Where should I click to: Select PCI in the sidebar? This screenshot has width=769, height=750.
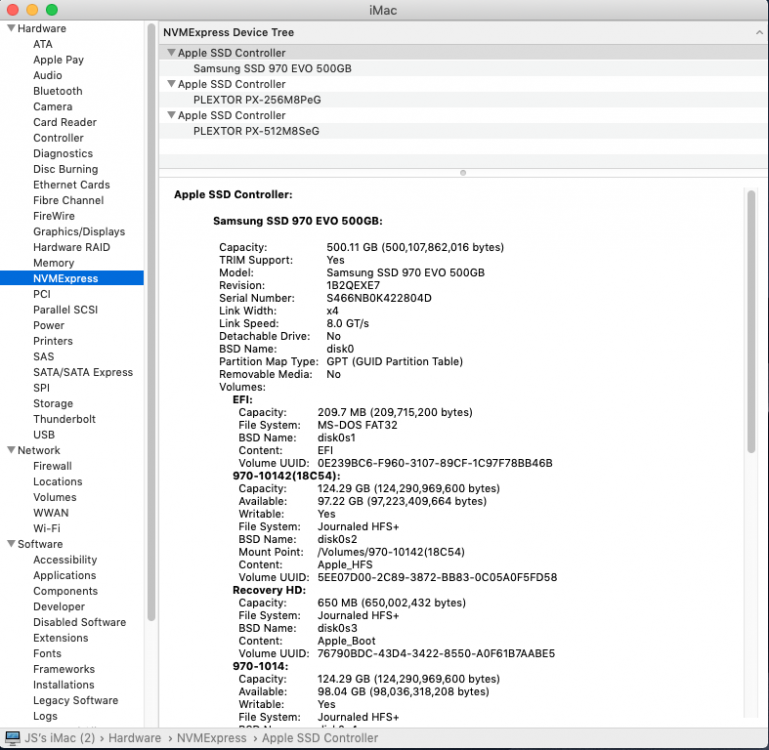(x=42, y=294)
